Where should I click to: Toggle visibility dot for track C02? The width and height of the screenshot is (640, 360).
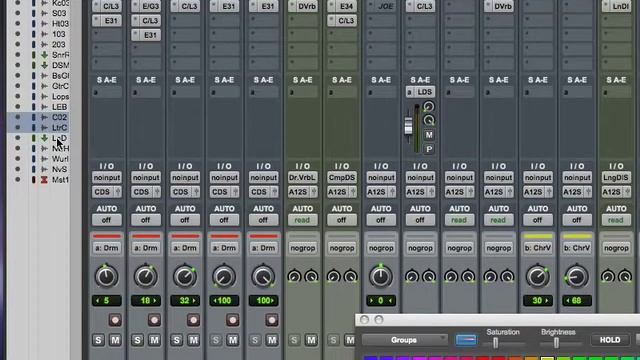(18, 117)
